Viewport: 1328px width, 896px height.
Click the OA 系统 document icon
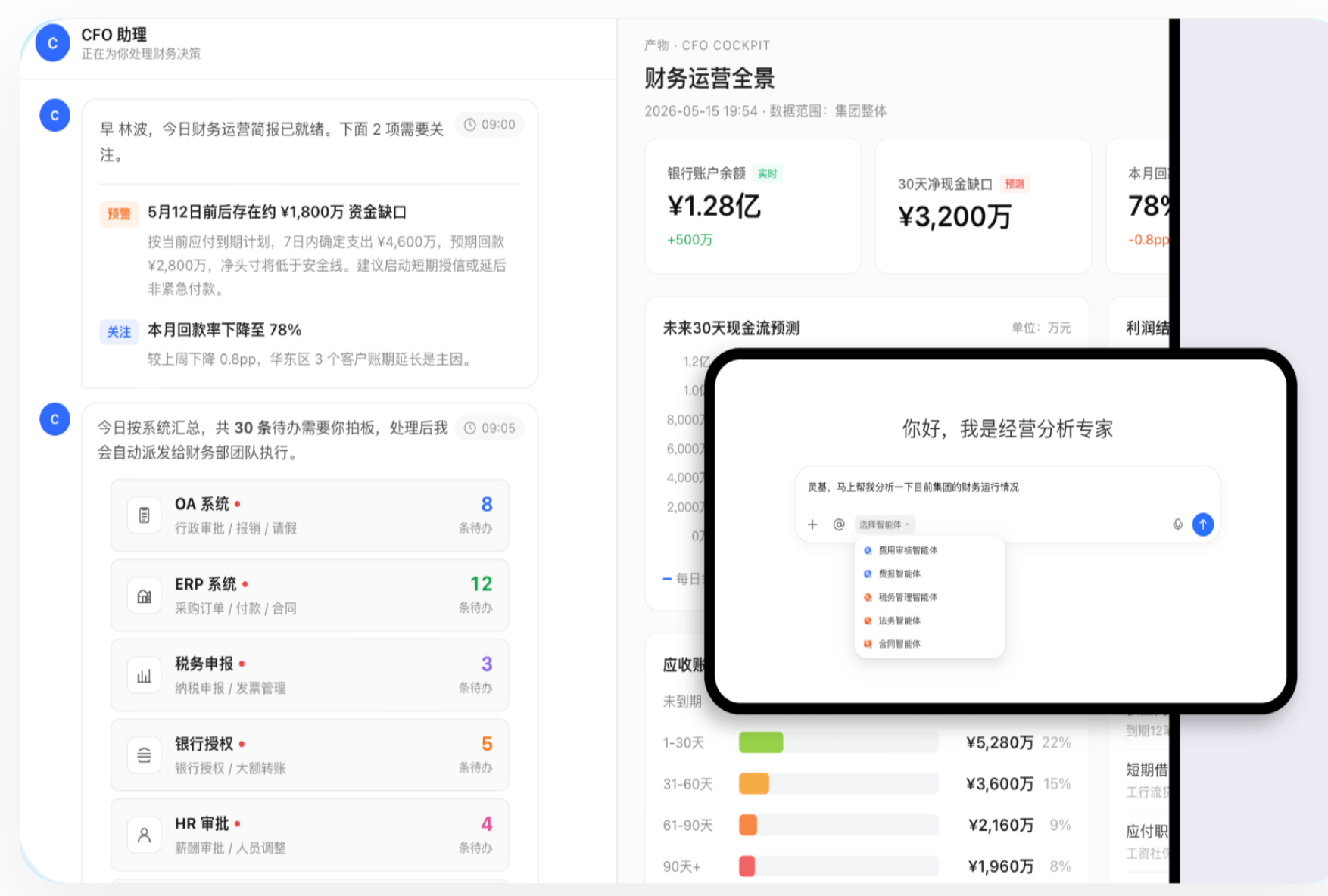pyautogui.click(x=144, y=515)
